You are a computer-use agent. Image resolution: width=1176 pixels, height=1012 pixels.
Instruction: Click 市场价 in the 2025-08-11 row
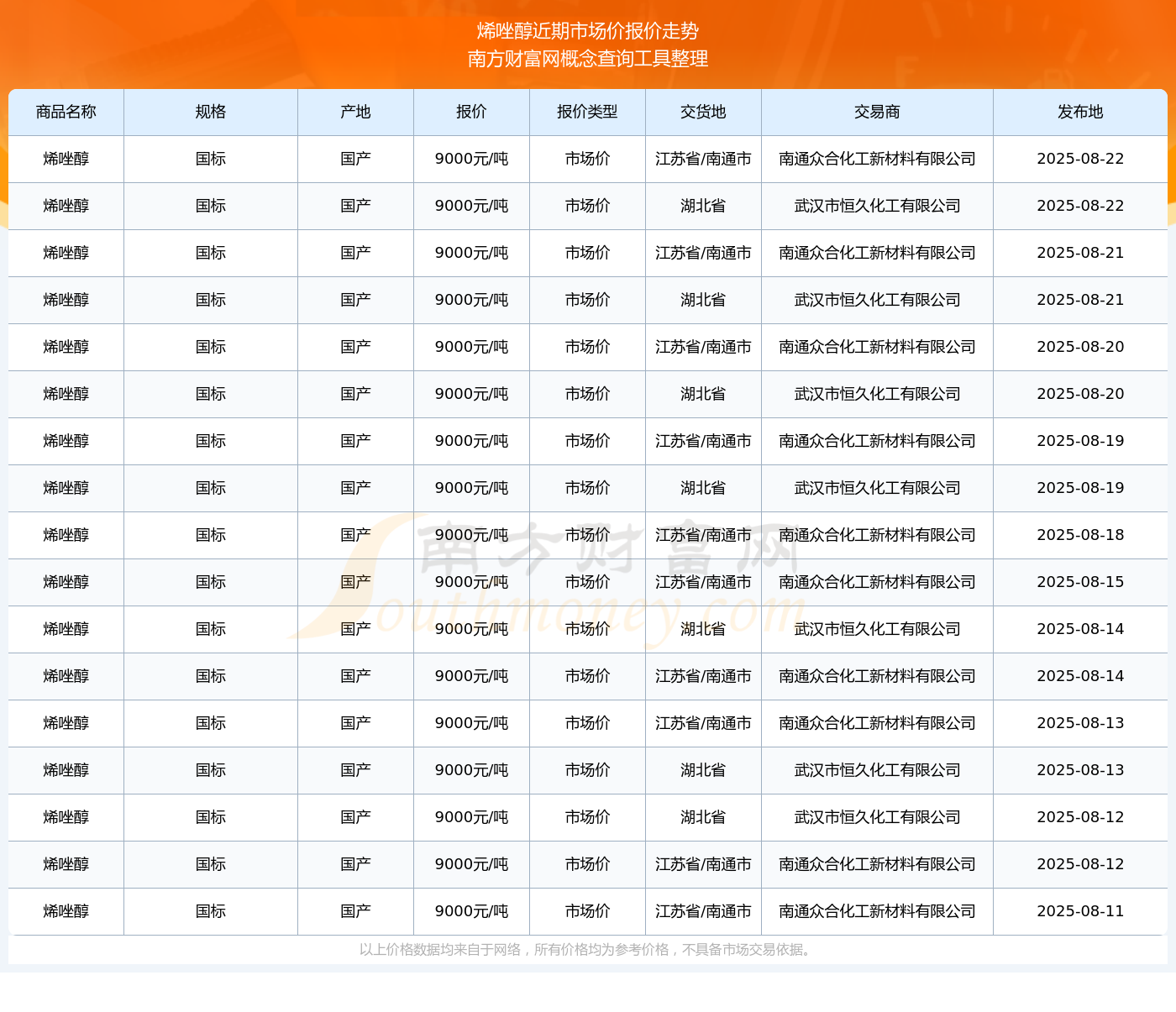click(588, 911)
